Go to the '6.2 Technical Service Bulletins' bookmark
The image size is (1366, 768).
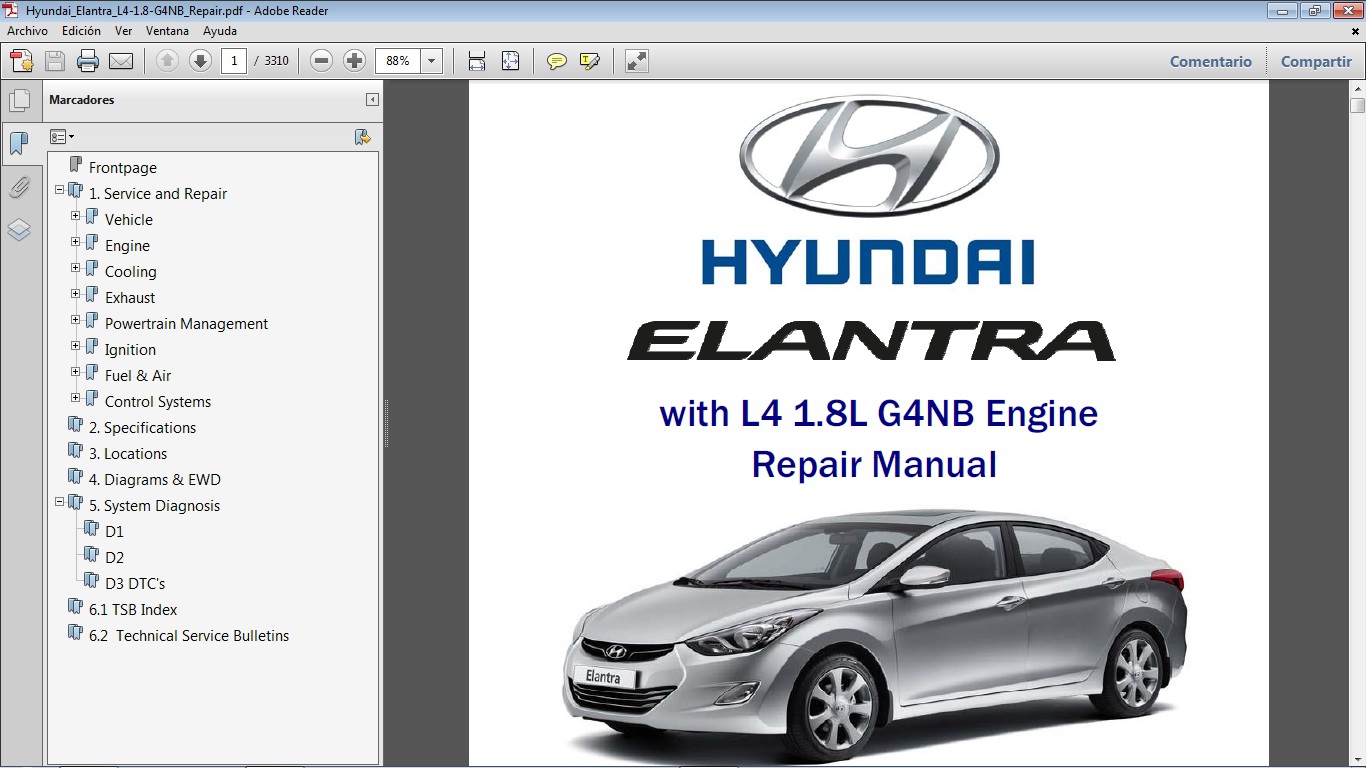[189, 636]
